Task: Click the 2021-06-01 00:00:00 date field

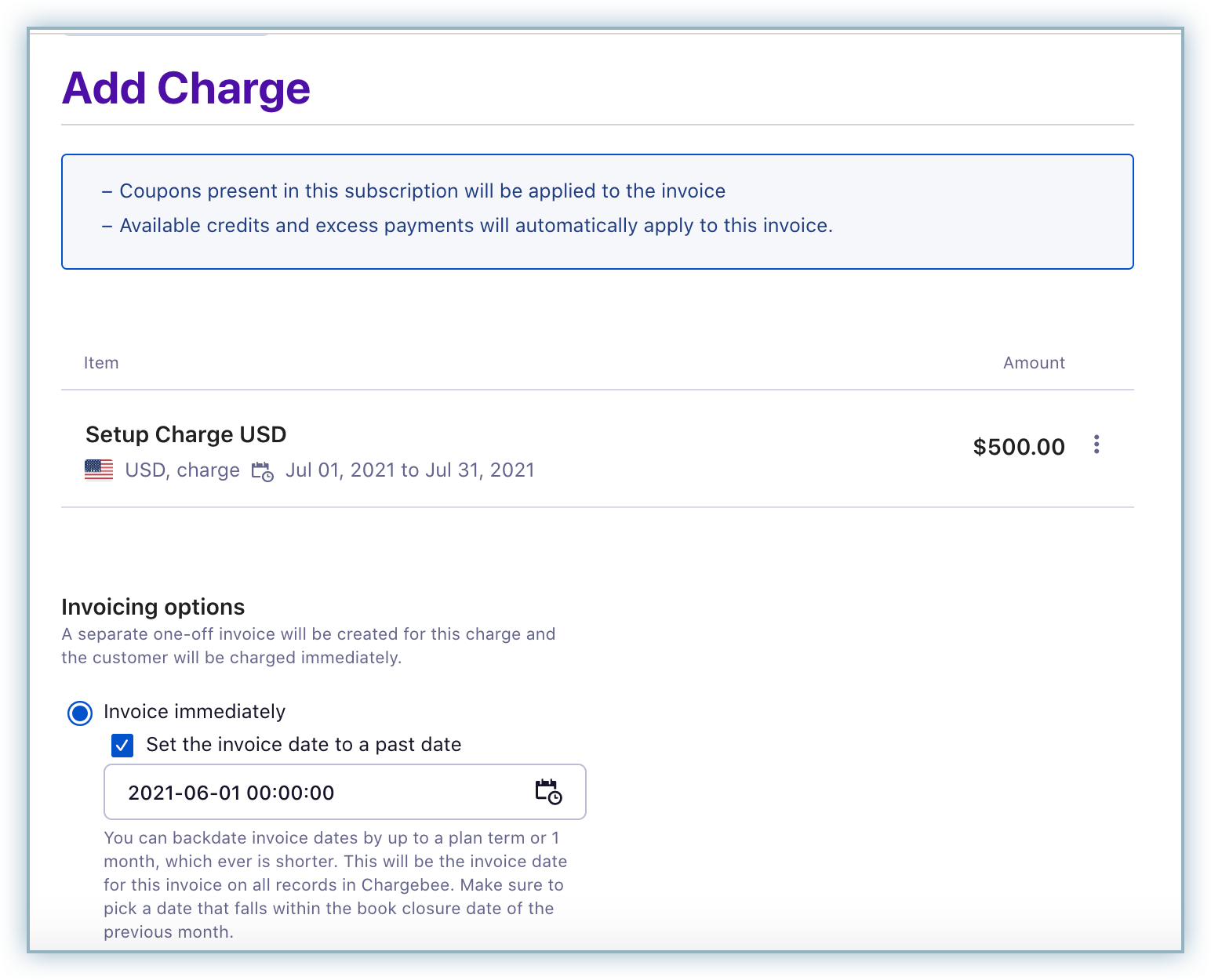Action: pyautogui.click(x=314, y=793)
